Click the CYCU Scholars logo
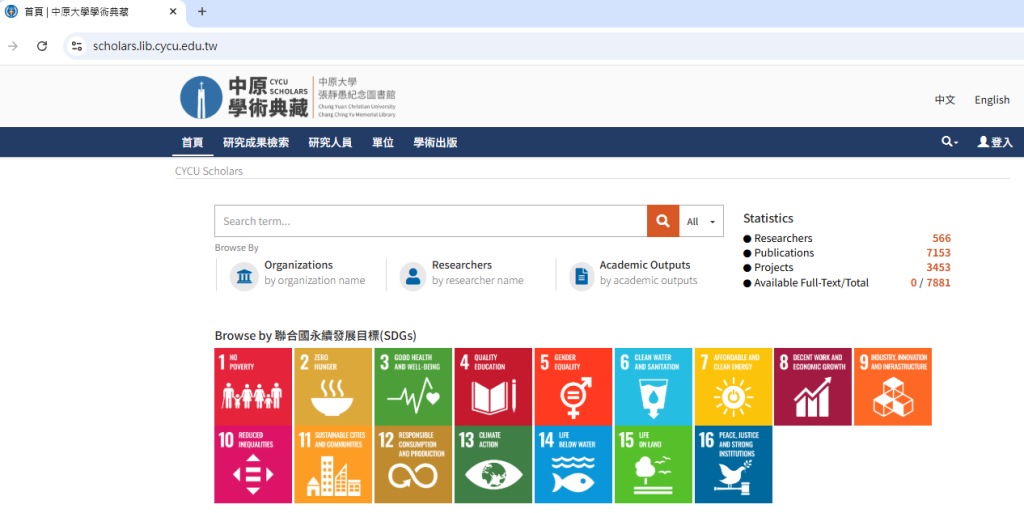The height and width of the screenshot is (513, 1024). click(245, 97)
